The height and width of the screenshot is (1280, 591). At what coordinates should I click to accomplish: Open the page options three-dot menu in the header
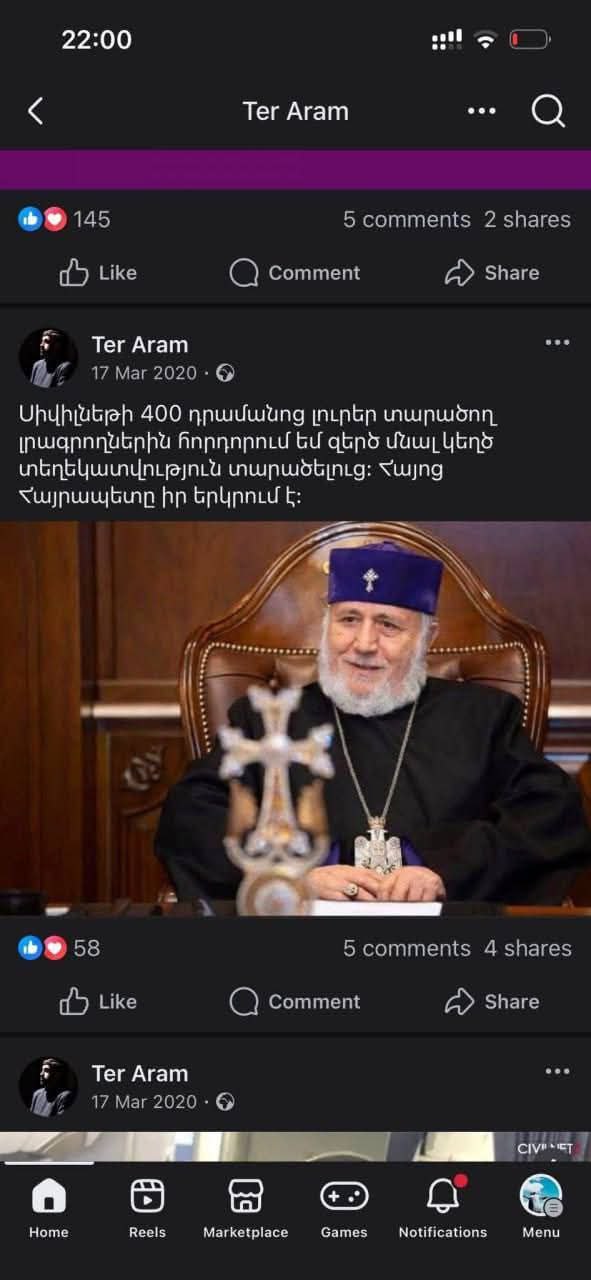[482, 111]
